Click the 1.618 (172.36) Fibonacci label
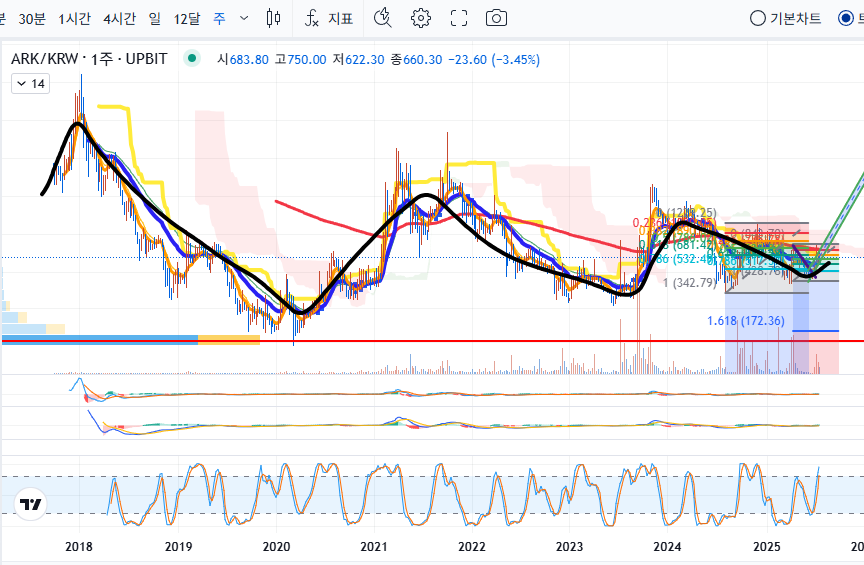 coord(746,321)
